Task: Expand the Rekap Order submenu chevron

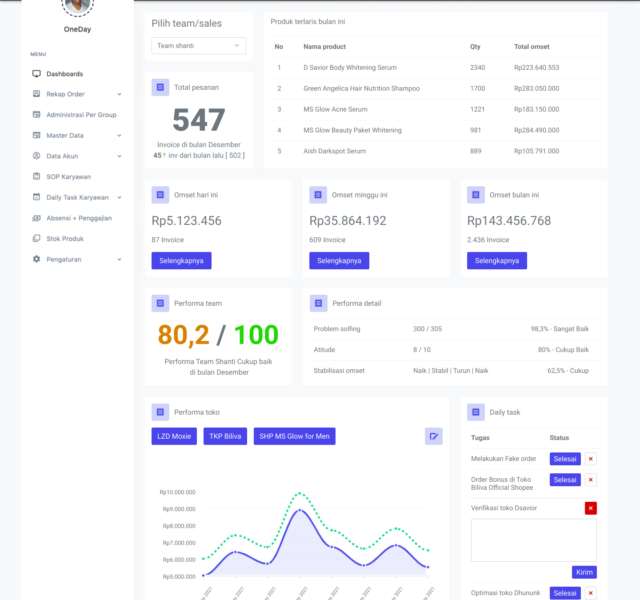Action: tap(119, 94)
